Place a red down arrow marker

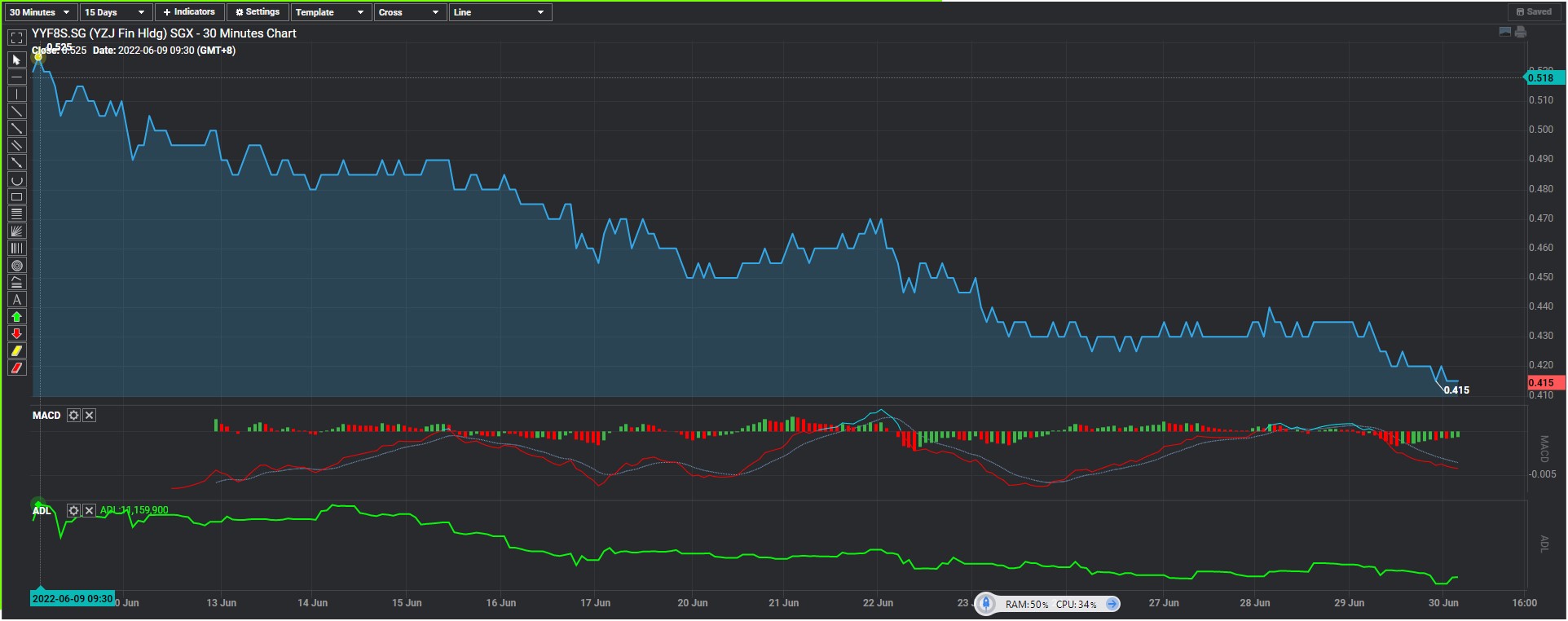[16, 334]
